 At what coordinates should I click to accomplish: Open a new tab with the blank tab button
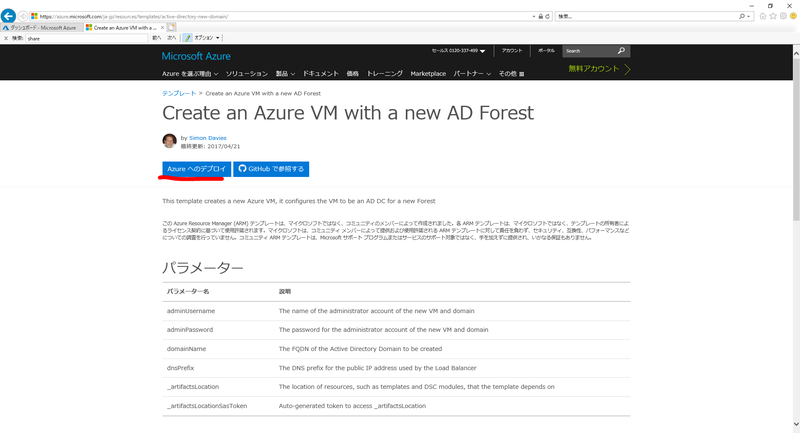click(x=172, y=28)
